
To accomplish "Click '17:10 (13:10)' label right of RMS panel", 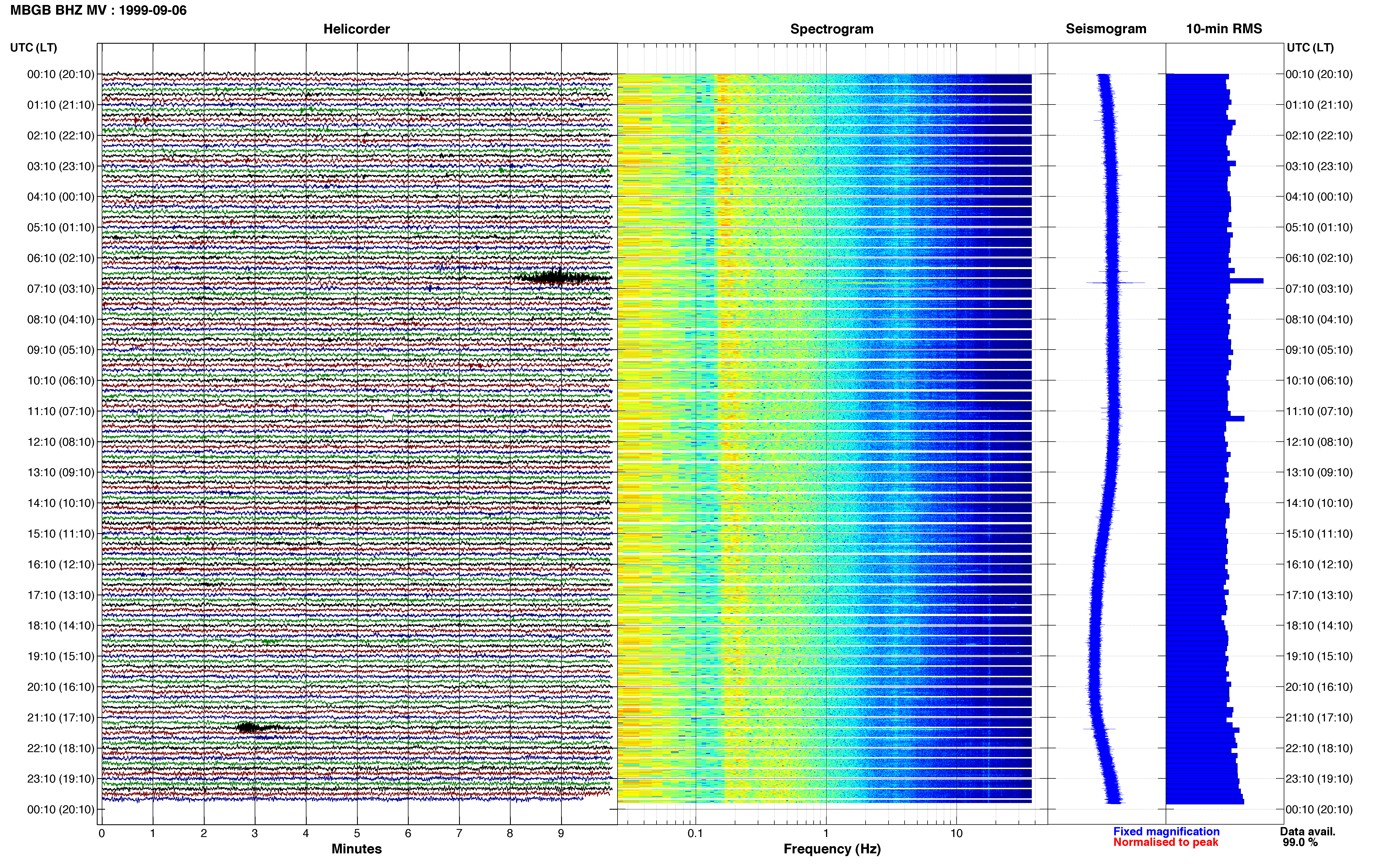I will point(1319,595).
